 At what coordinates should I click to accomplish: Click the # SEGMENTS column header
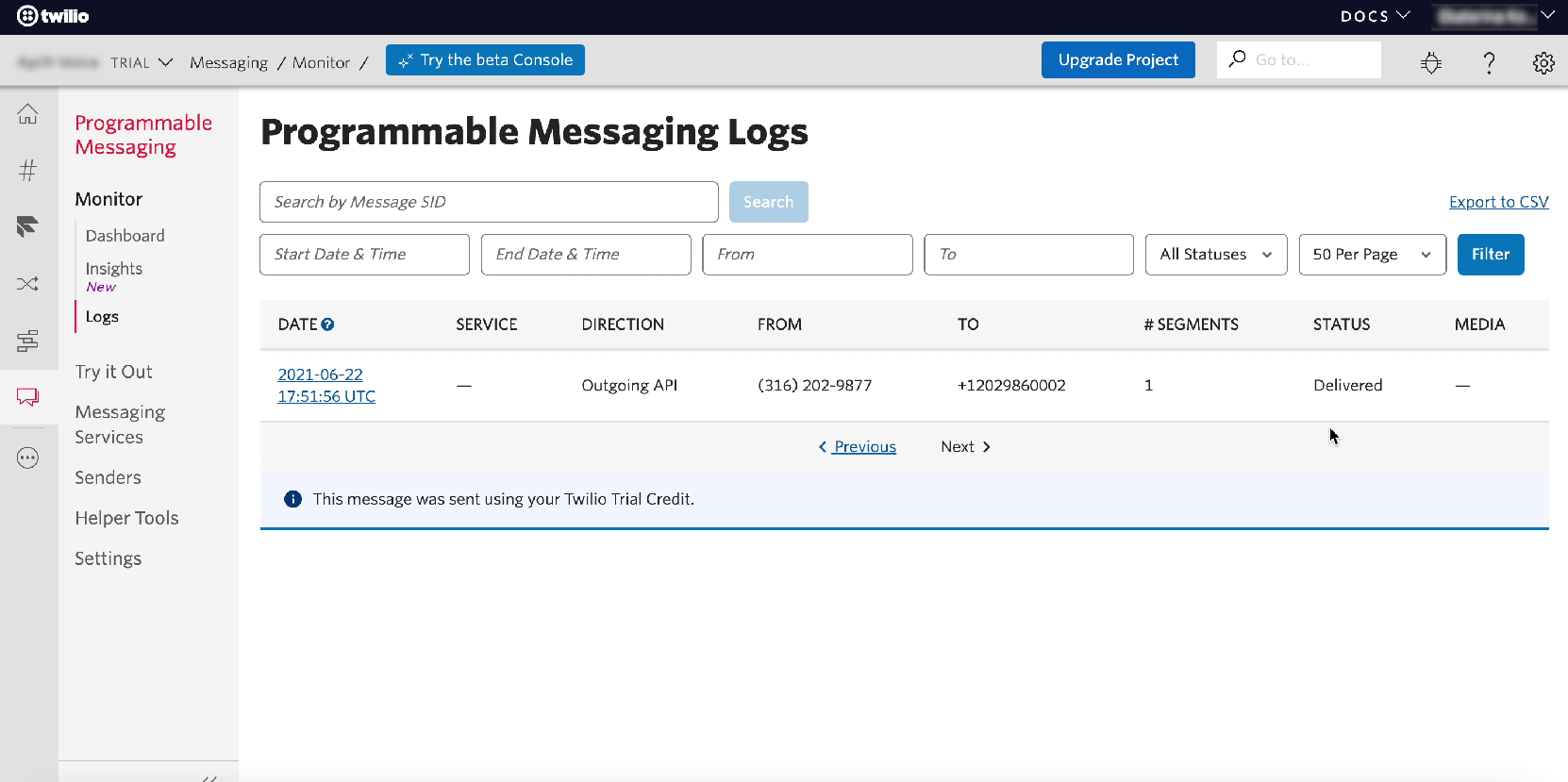pos(1191,324)
